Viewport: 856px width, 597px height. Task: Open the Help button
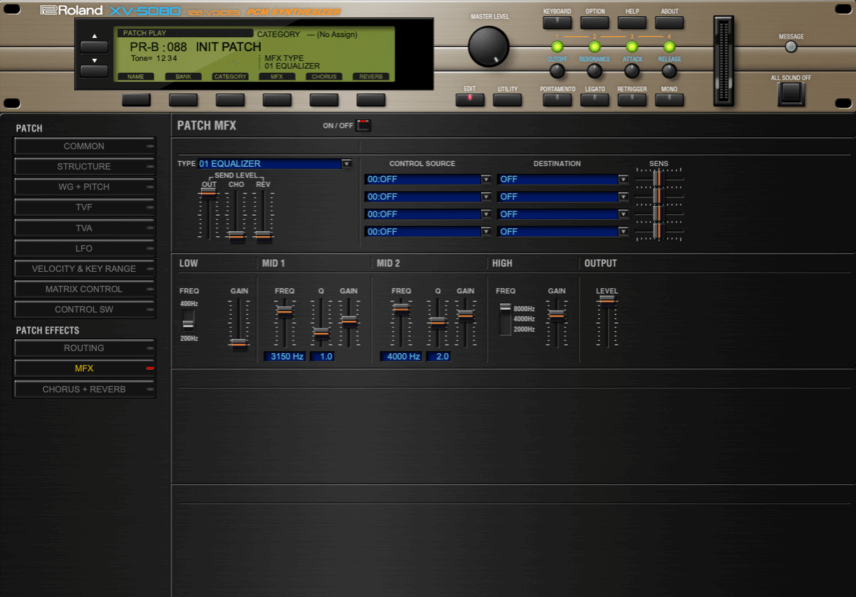point(632,22)
